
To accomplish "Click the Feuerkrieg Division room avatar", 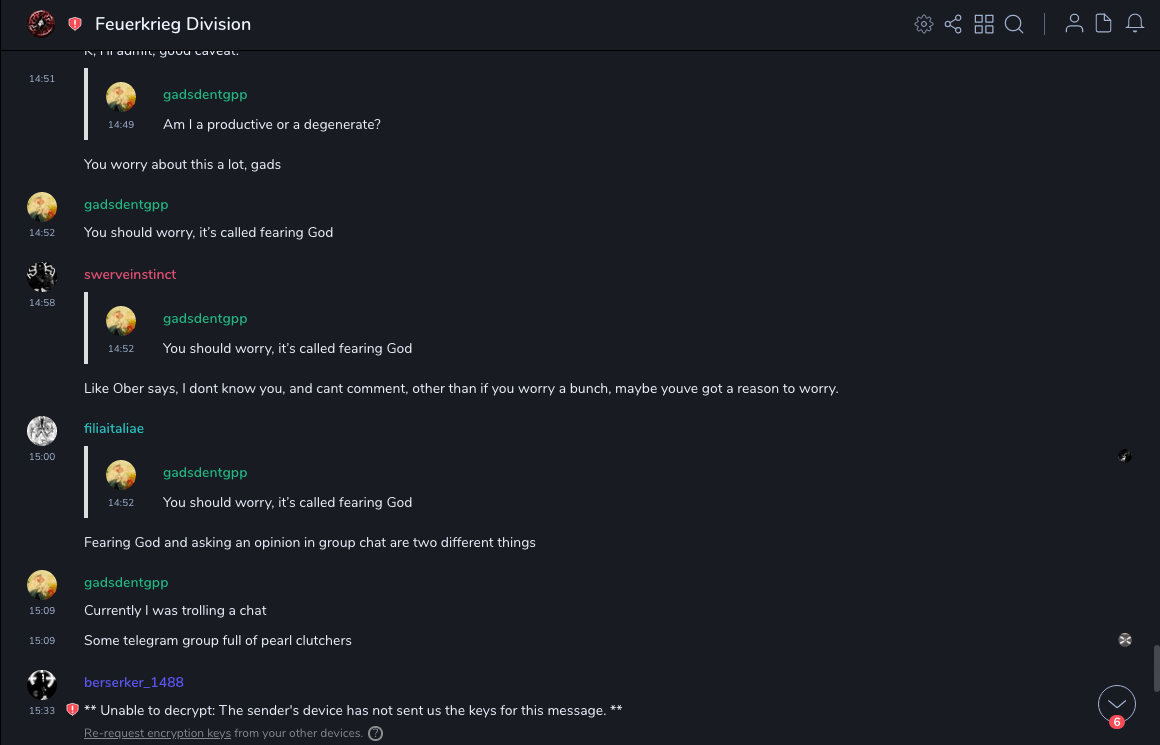I will pos(41,24).
